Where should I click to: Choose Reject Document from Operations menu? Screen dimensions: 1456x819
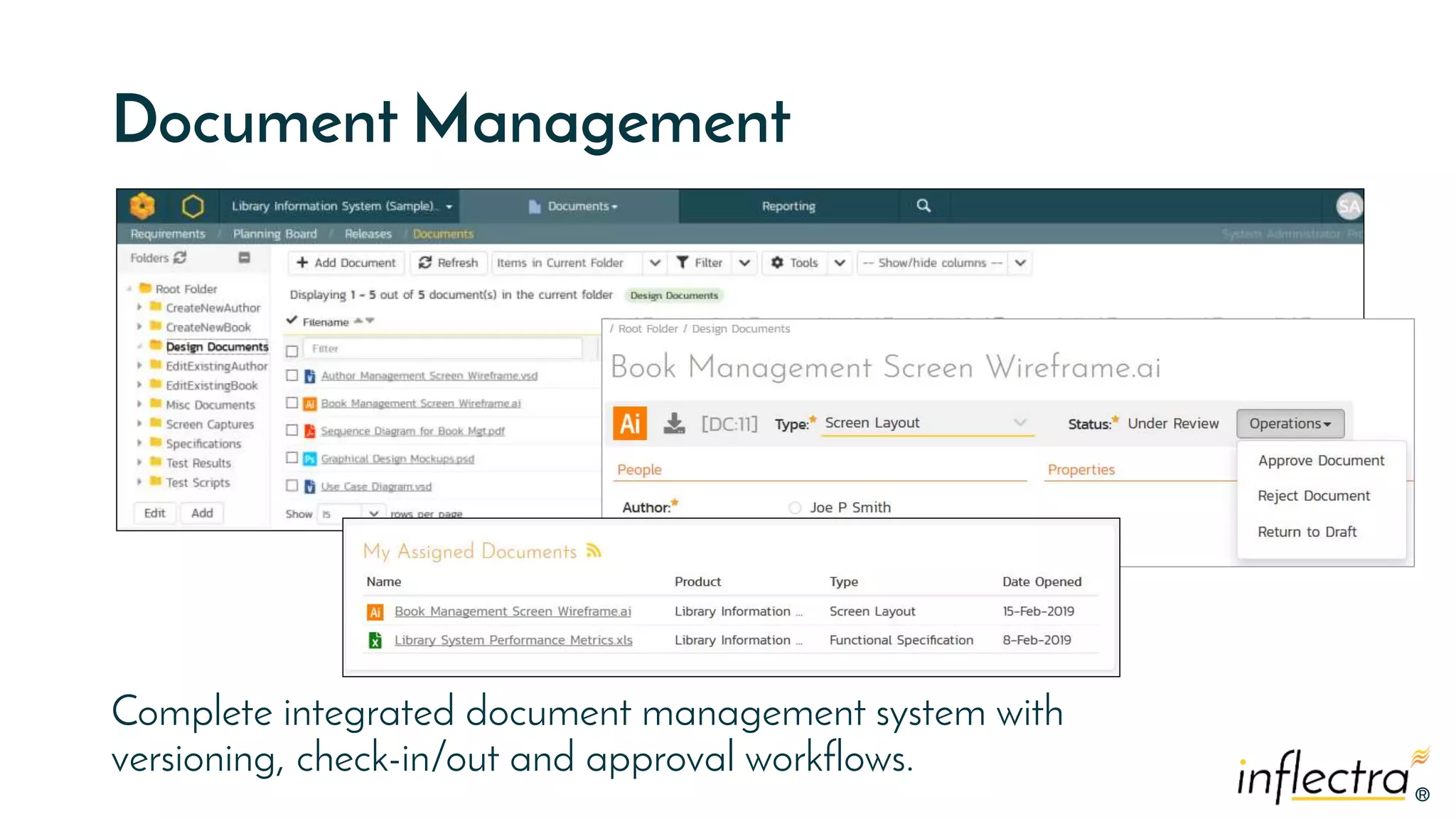[1314, 496]
